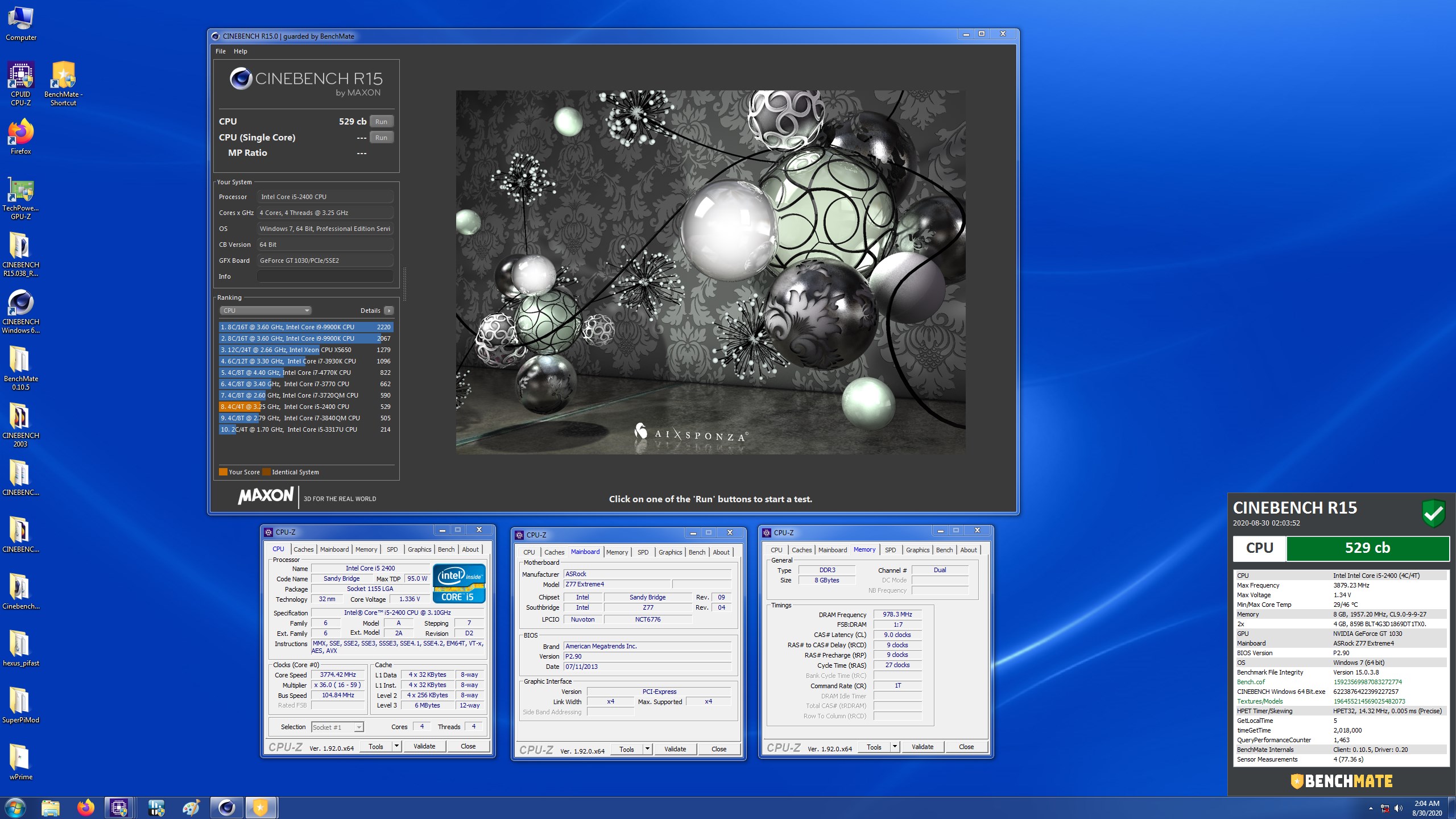Open CINEBENCH 2003 folder

[21, 425]
